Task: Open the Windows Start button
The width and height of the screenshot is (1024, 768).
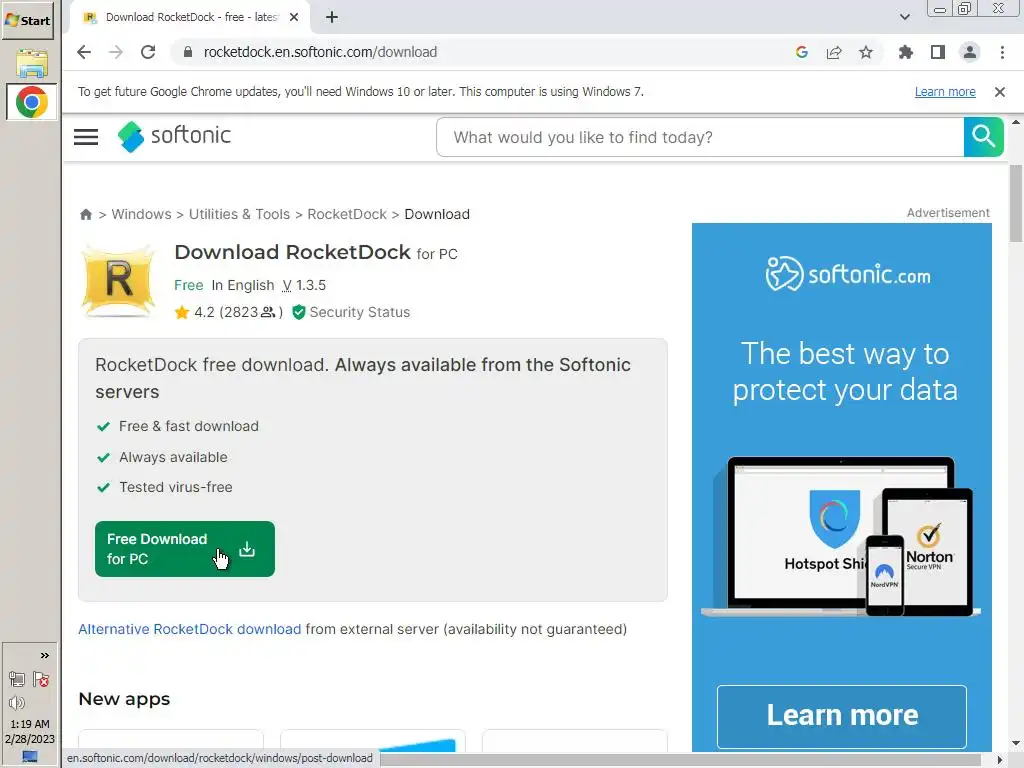Action: (27, 20)
